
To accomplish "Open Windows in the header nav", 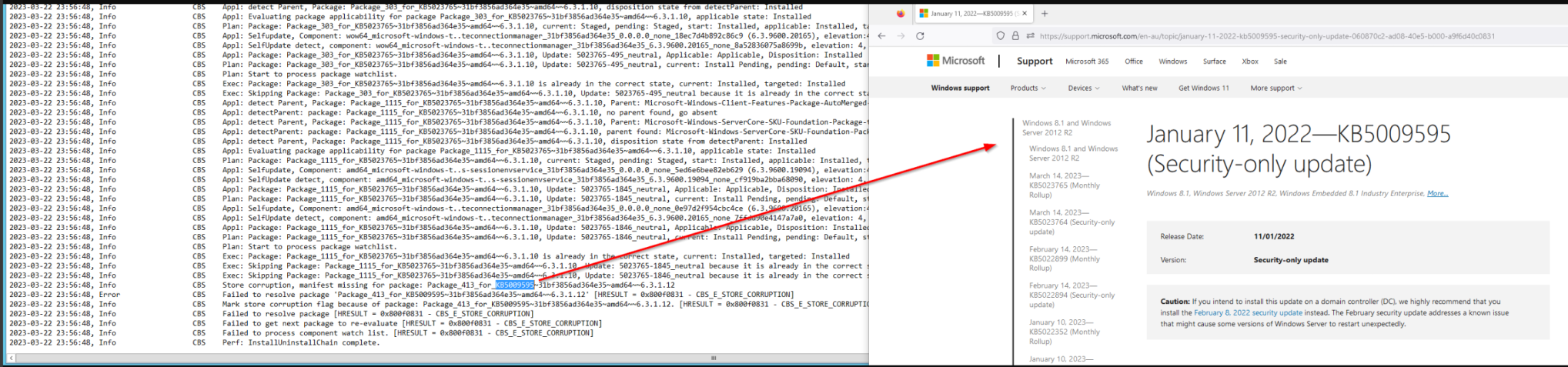I will tap(1173, 62).
